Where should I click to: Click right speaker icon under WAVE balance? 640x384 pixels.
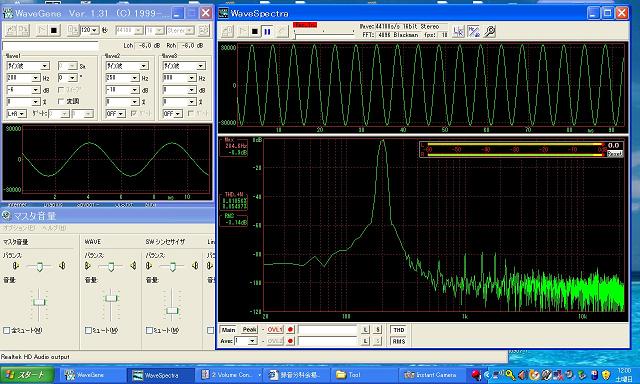pyautogui.click(x=133, y=266)
